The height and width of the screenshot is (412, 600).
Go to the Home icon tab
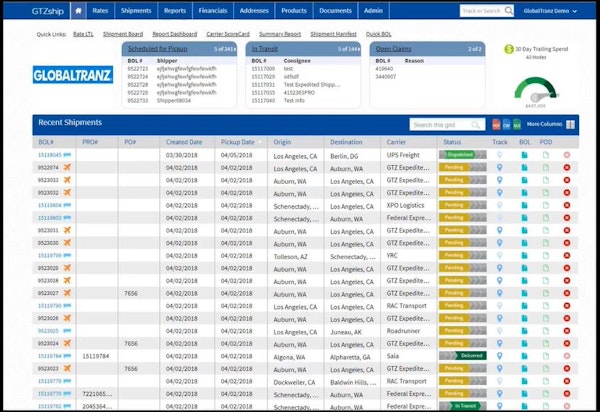coord(78,11)
